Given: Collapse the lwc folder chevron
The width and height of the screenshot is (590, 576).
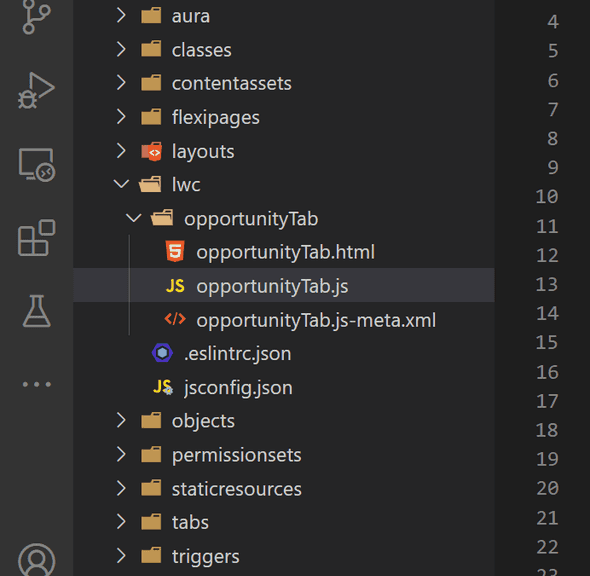Looking at the screenshot, I should point(121,184).
